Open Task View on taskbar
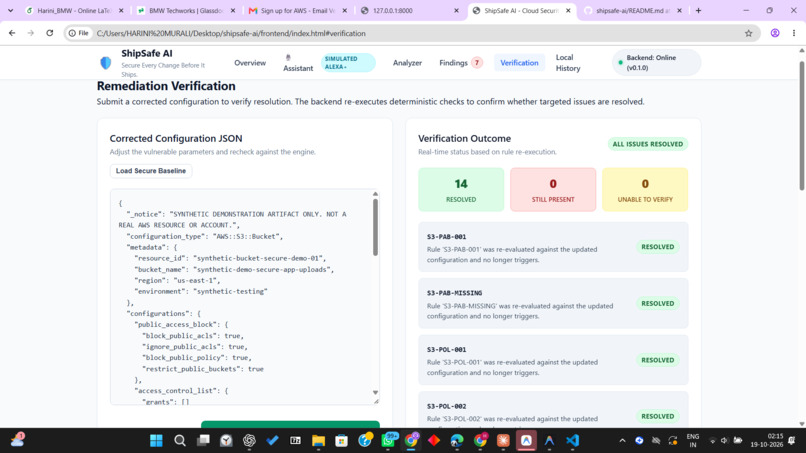 (203, 441)
